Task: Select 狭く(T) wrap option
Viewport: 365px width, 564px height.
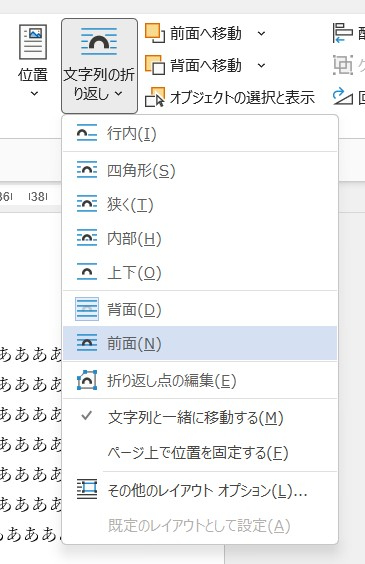Action: pyautogui.click(x=200, y=204)
